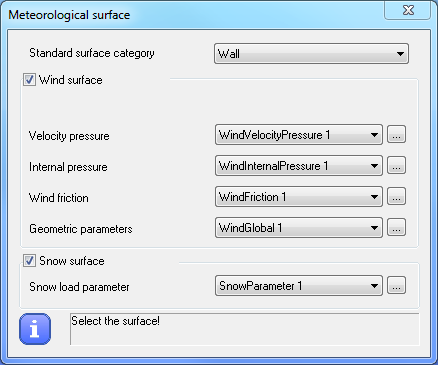The width and height of the screenshot is (438, 365).
Task: Edit Geometric parameters via its ellipsis button
Action: tap(396, 227)
